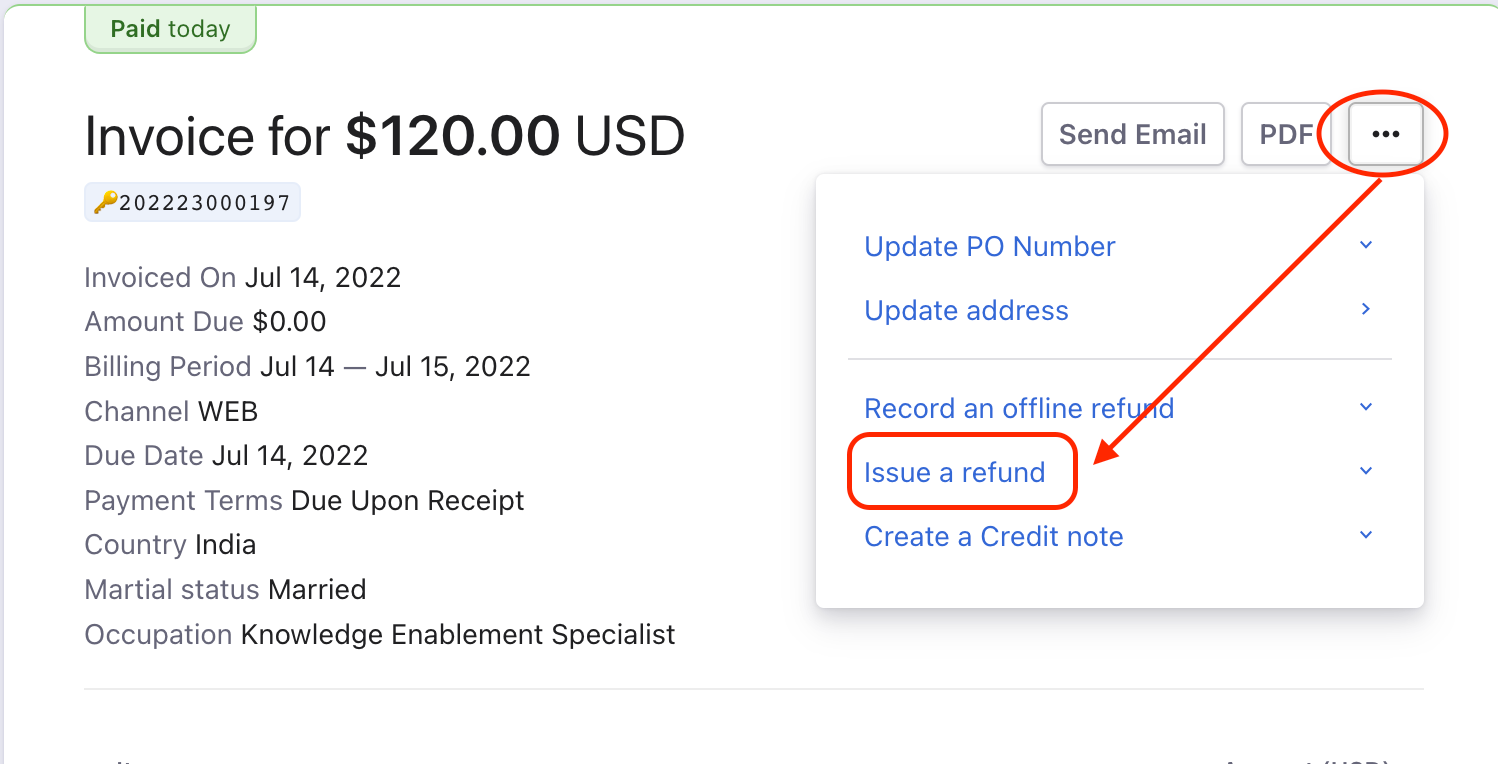Expand the Create a Credit note chevron
The image size is (1498, 764).
[x=1366, y=536]
